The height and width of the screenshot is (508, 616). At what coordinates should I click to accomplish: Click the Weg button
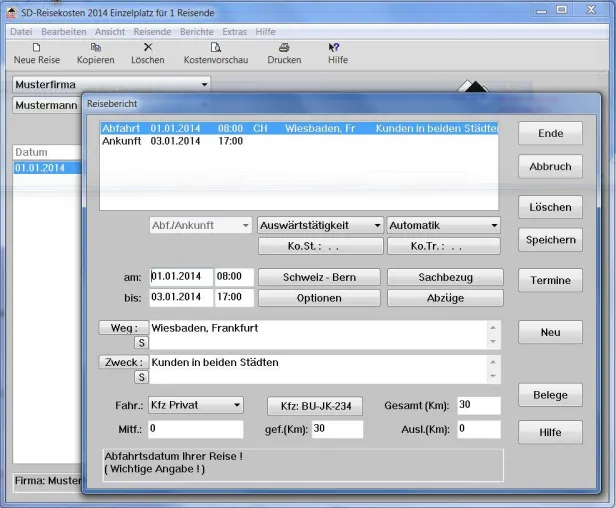[x=124, y=328]
